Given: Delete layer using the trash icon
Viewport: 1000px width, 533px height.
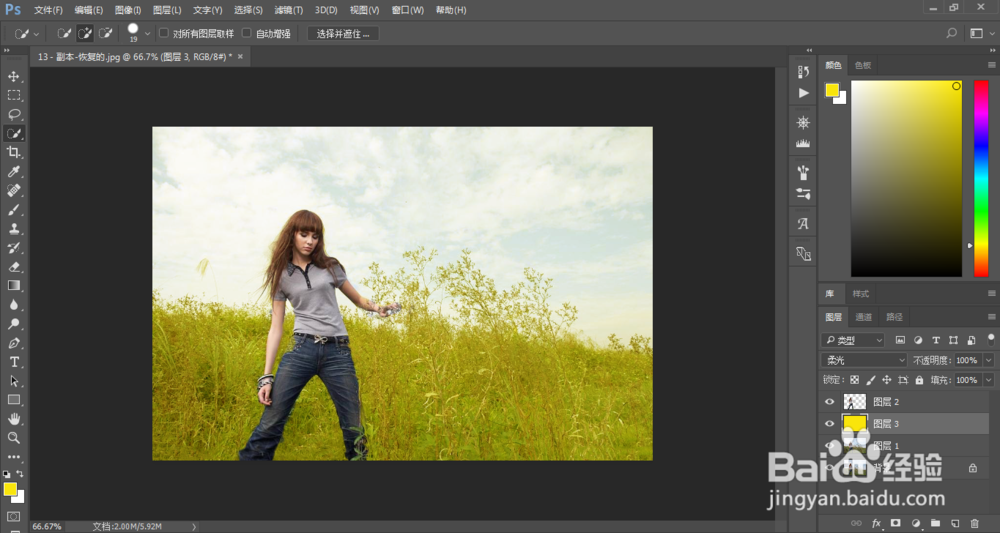Looking at the screenshot, I should [974, 523].
